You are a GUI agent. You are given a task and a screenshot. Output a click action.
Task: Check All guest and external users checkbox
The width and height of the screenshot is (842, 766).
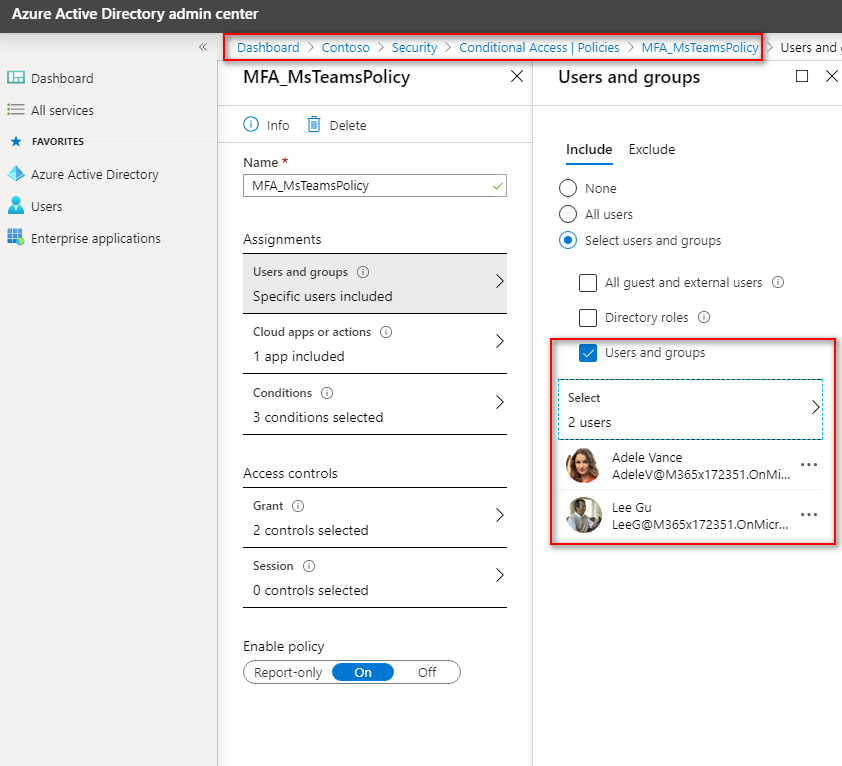[x=587, y=283]
